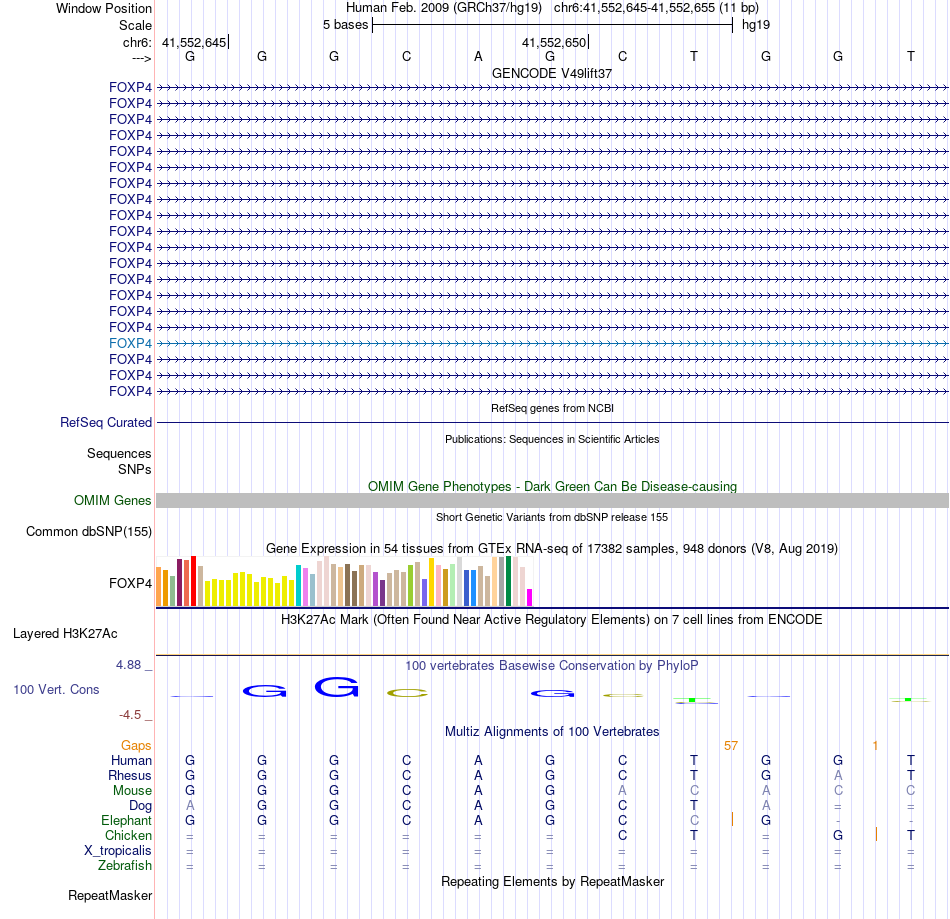
Task: Click the GTEx Gene Expression in 54 tissues title
Action: pyautogui.click(x=552, y=548)
